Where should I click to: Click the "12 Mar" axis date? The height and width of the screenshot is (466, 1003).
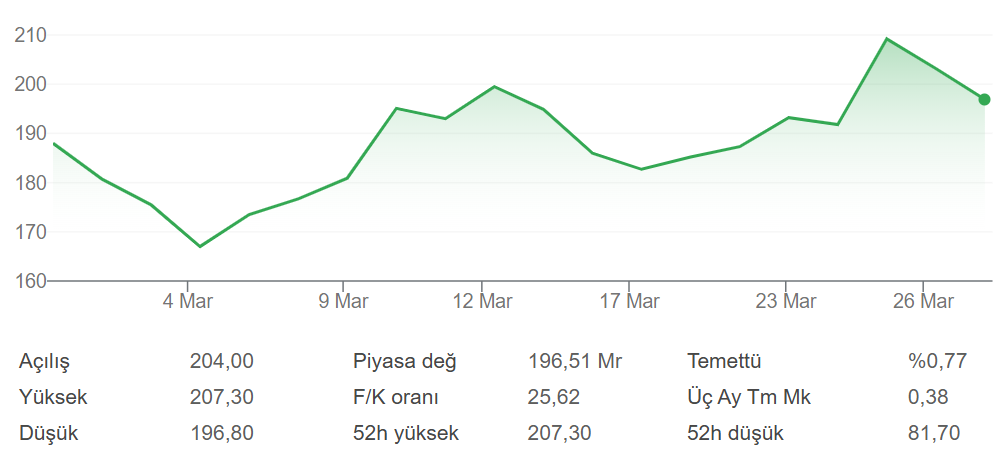tap(482, 300)
